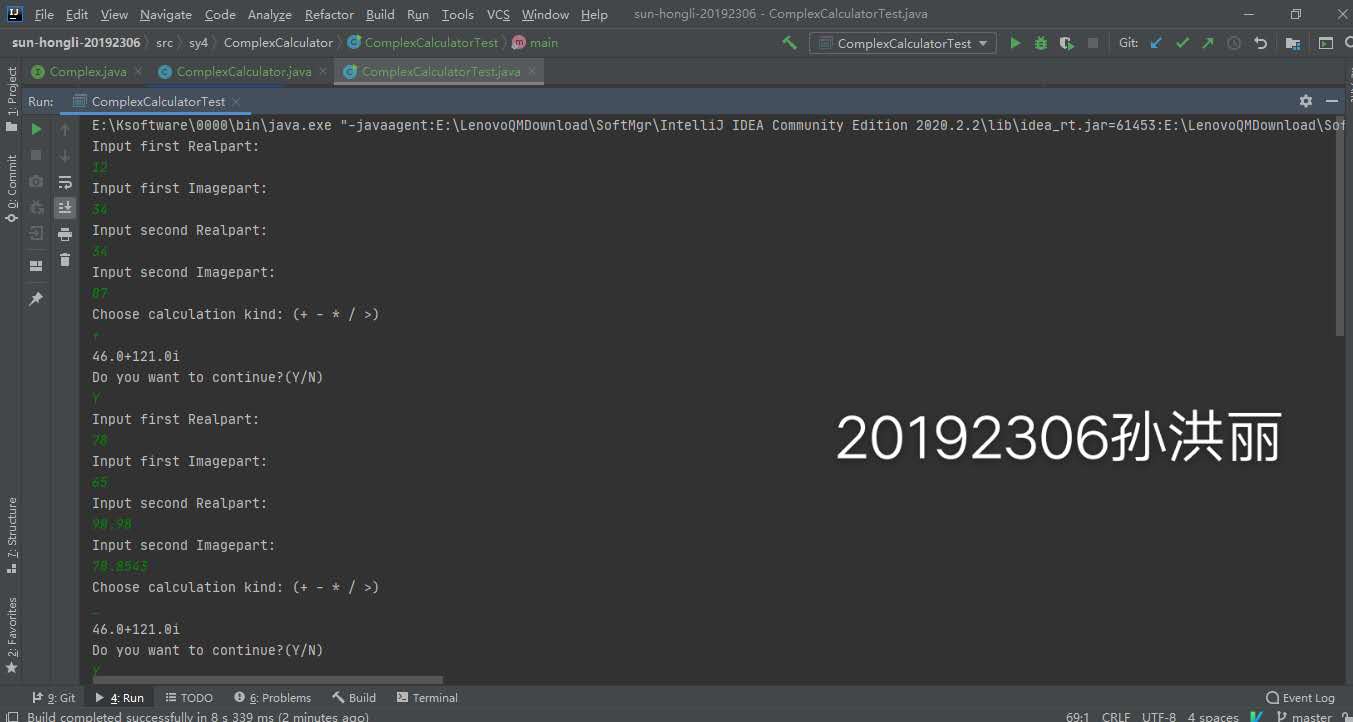
Task: Open the Event Log
Action: point(1300,698)
